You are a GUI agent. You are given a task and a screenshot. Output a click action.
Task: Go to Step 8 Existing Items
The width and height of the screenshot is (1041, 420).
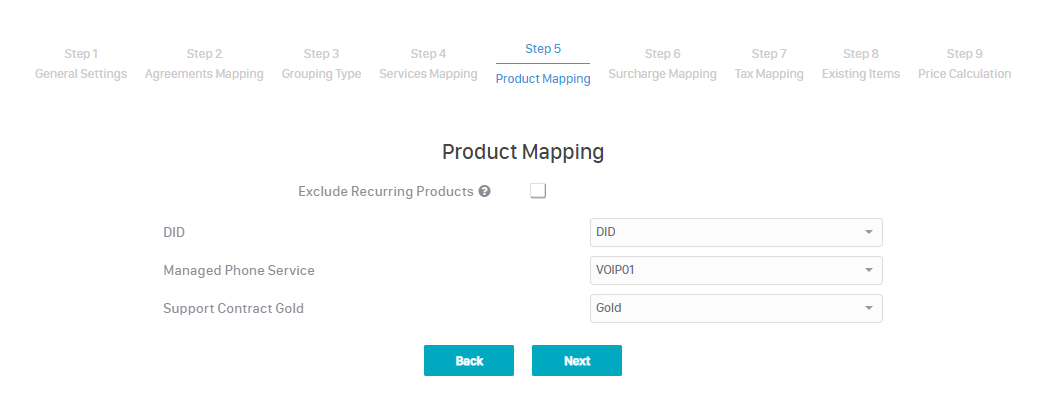[861, 64]
